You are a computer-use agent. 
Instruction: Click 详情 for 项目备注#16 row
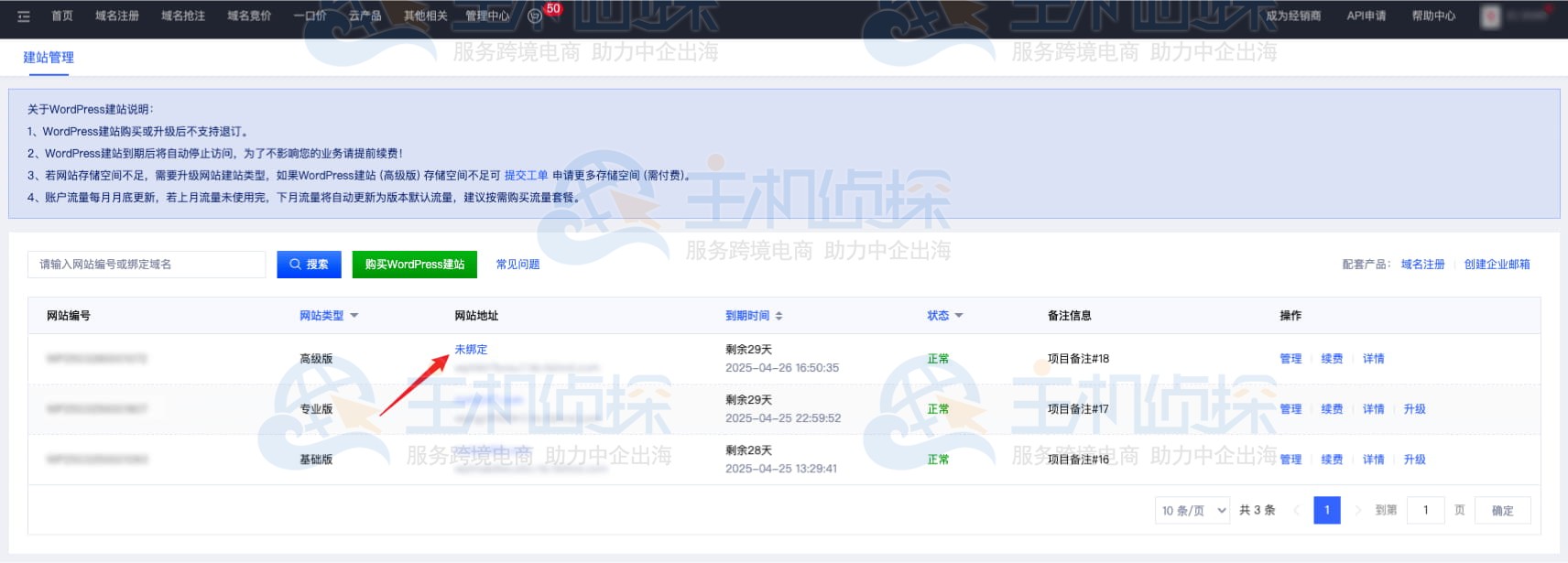(x=1373, y=460)
